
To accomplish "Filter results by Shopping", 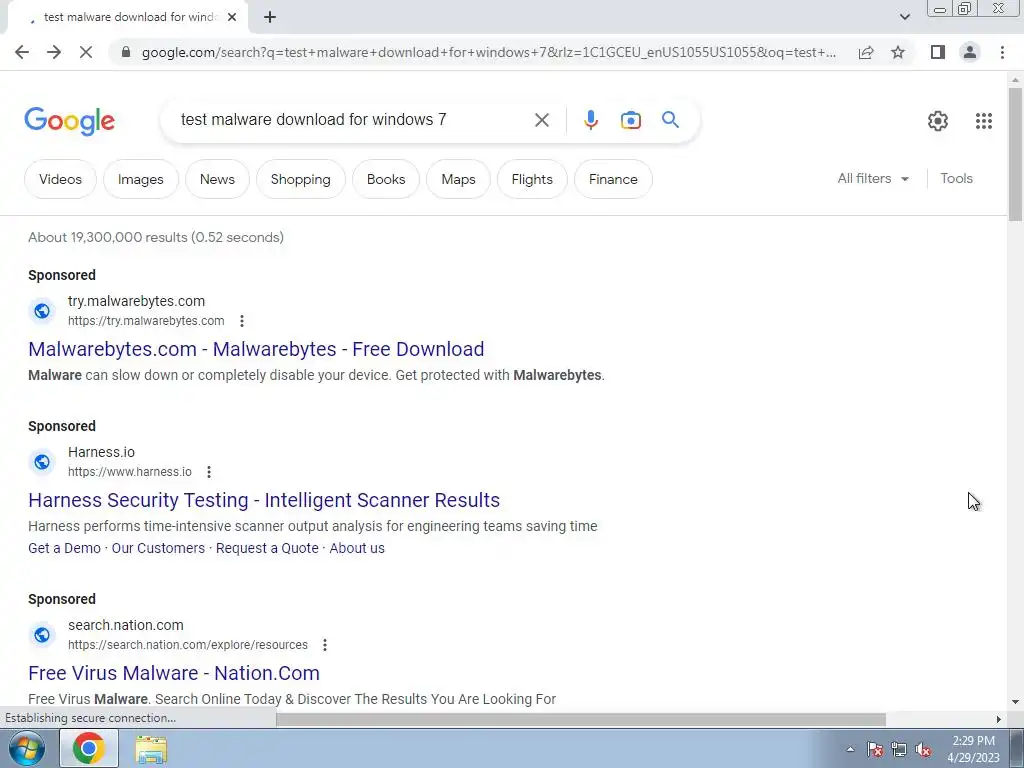I will [300, 179].
